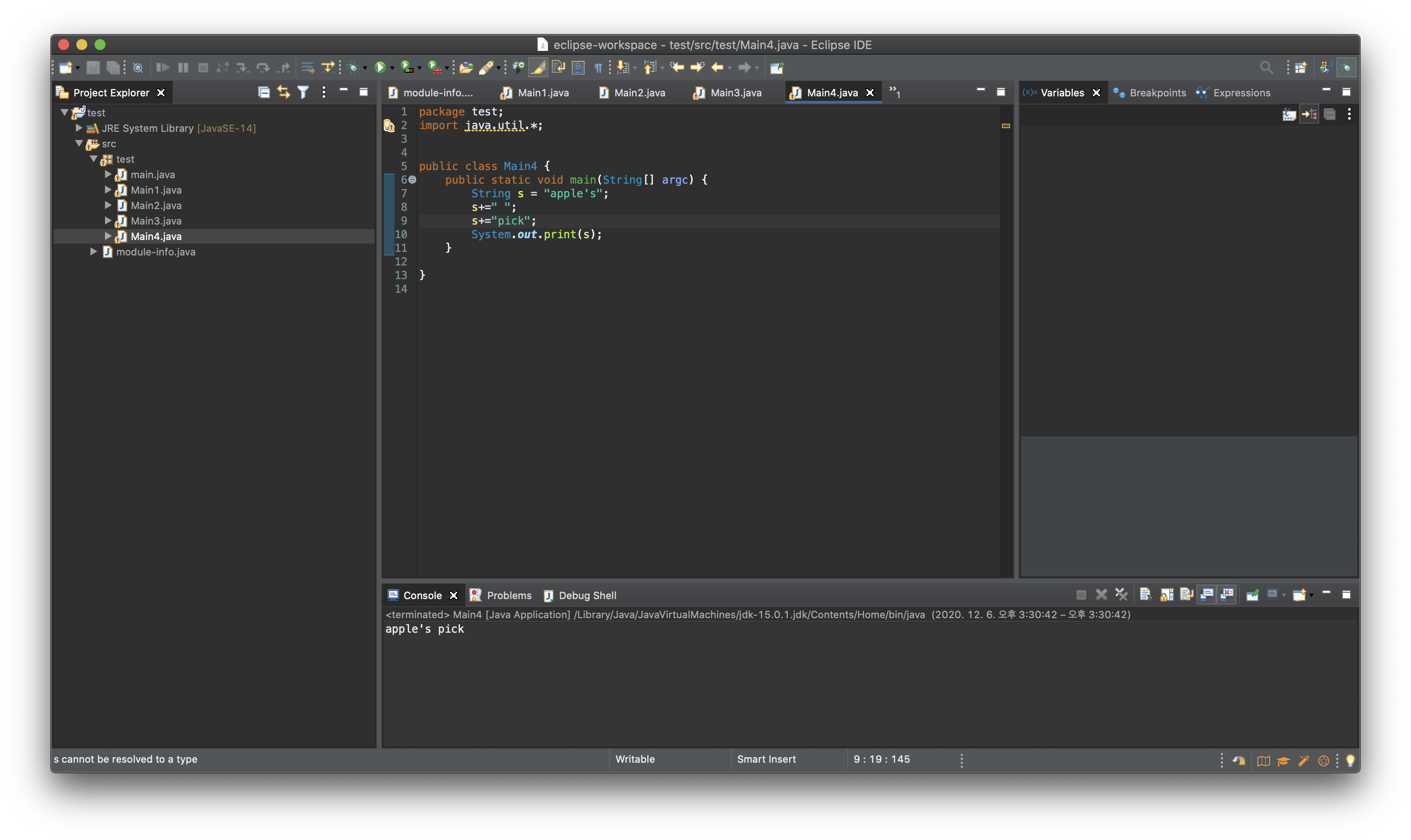Click the Coverage run icon

tap(406, 68)
